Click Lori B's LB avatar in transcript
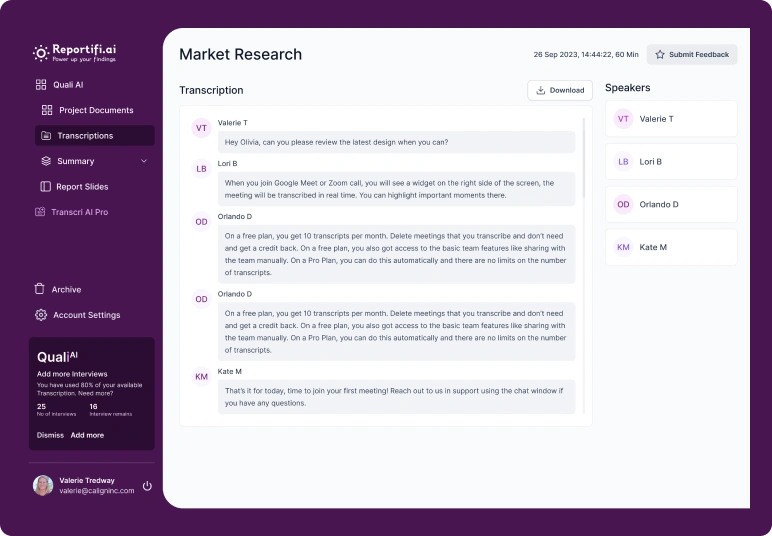 (x=201, y=169)
